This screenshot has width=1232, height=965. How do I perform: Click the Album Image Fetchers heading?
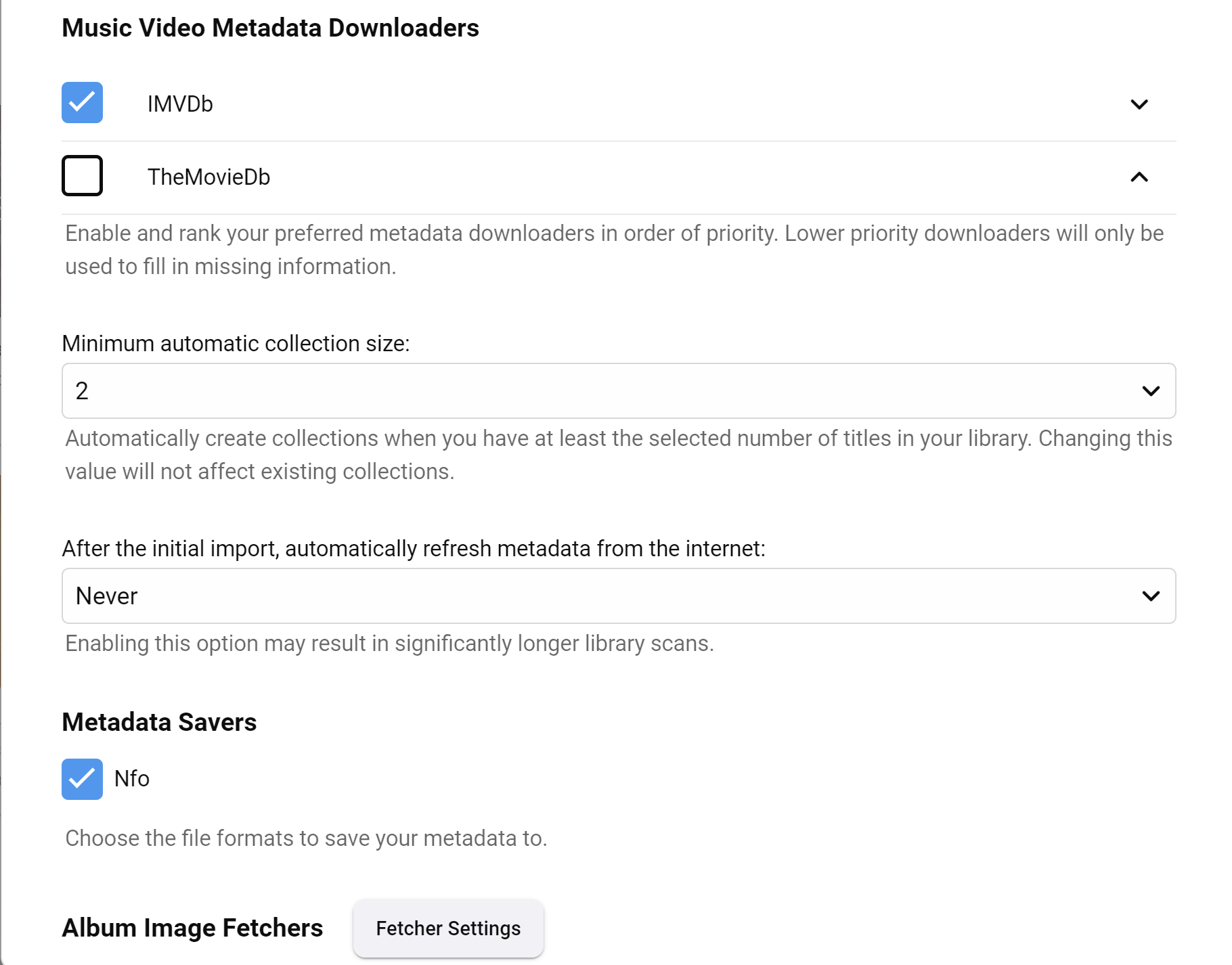(x=192, y=928)
